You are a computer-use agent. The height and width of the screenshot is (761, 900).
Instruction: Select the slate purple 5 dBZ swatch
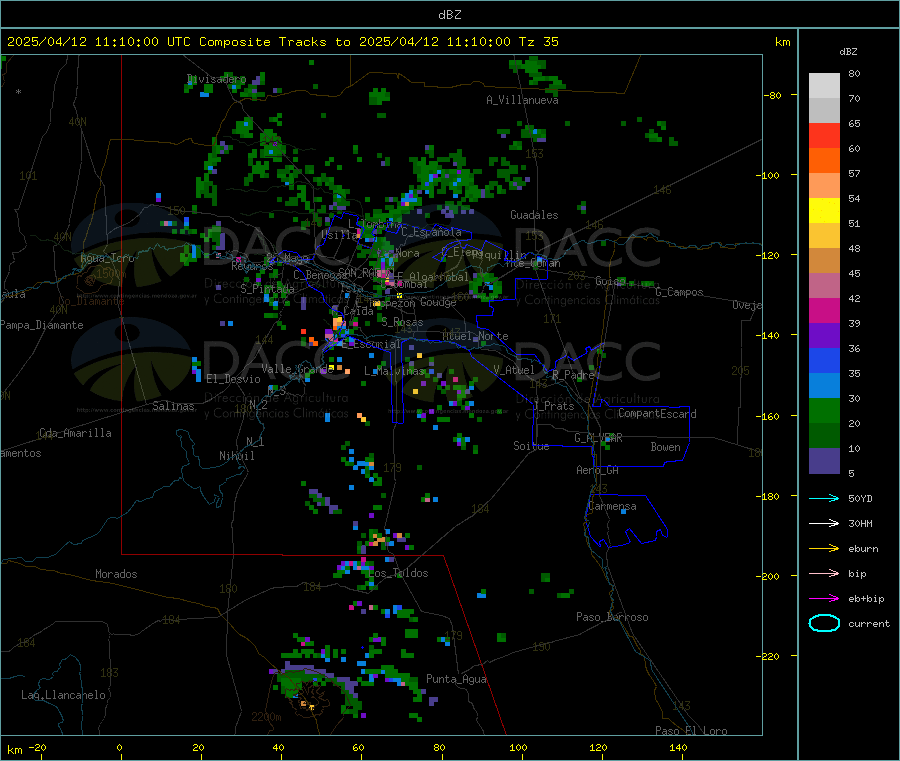pos(824,461)
